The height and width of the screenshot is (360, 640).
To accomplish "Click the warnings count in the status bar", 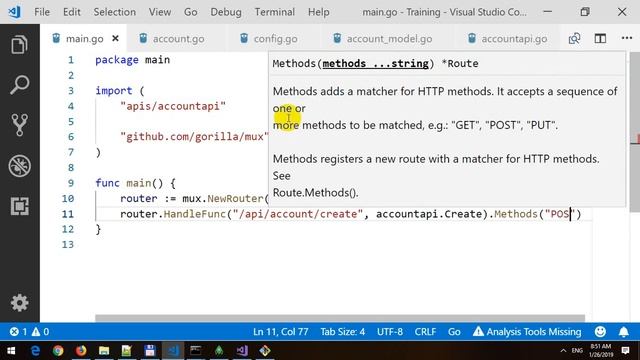I will [40, 331].
